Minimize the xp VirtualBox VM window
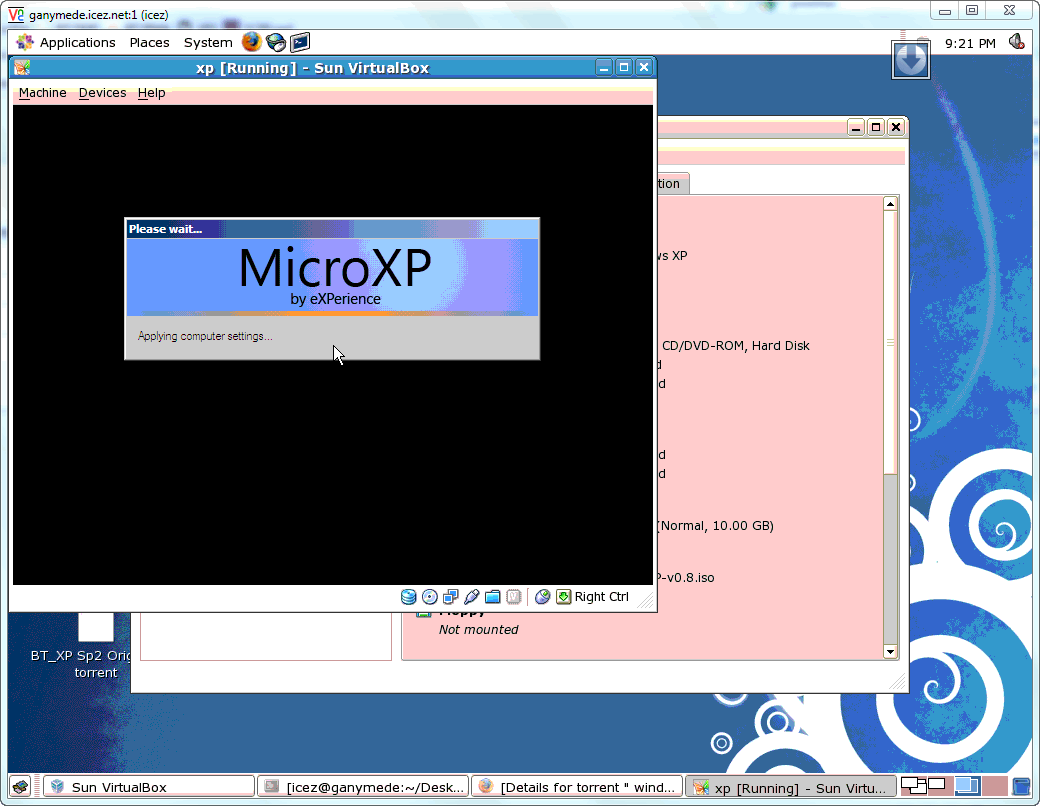Screen dimensions: 1040x806 [604, 68]
